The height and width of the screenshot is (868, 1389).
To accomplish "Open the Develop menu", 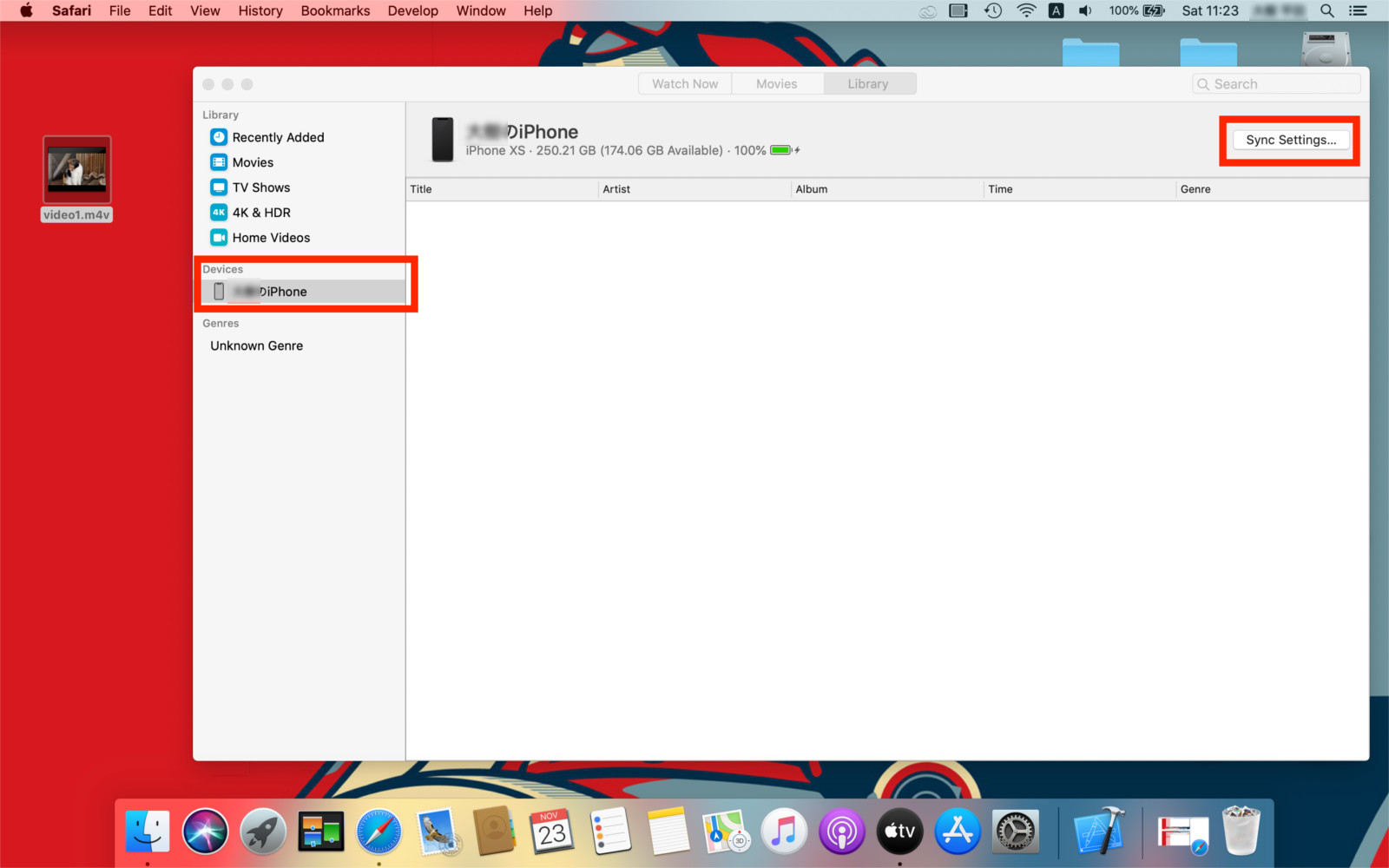I will pyautogui.click(x=412, y=10).
